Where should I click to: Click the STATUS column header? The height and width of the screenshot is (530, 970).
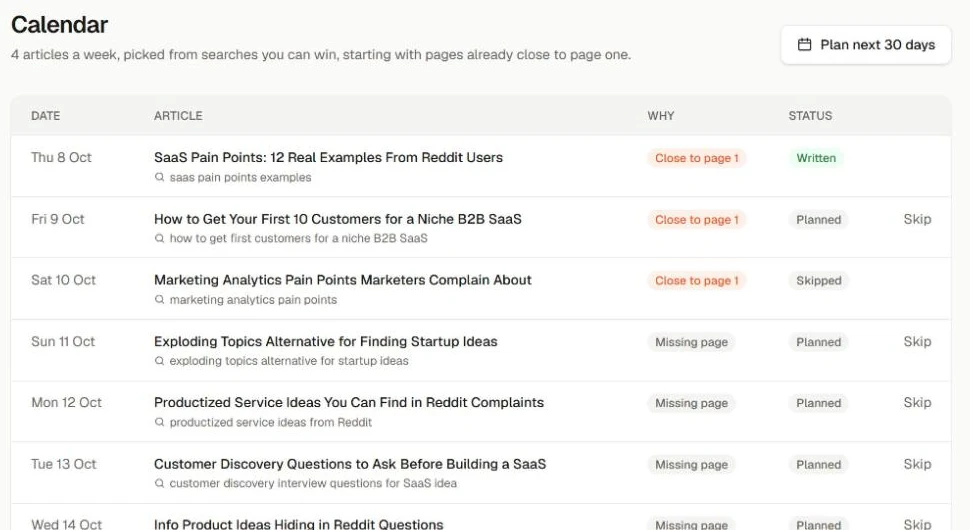(x=810, y=116)
